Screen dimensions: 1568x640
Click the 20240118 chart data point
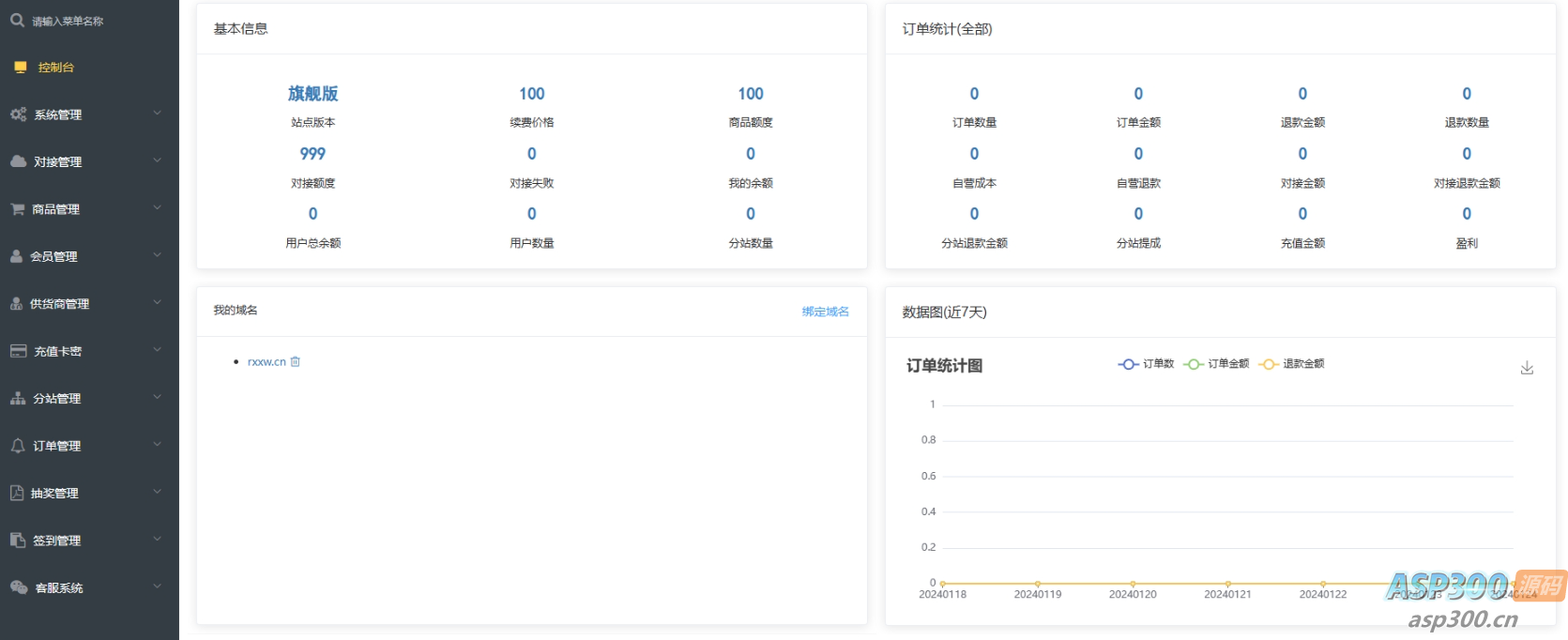tap(942, 583)
